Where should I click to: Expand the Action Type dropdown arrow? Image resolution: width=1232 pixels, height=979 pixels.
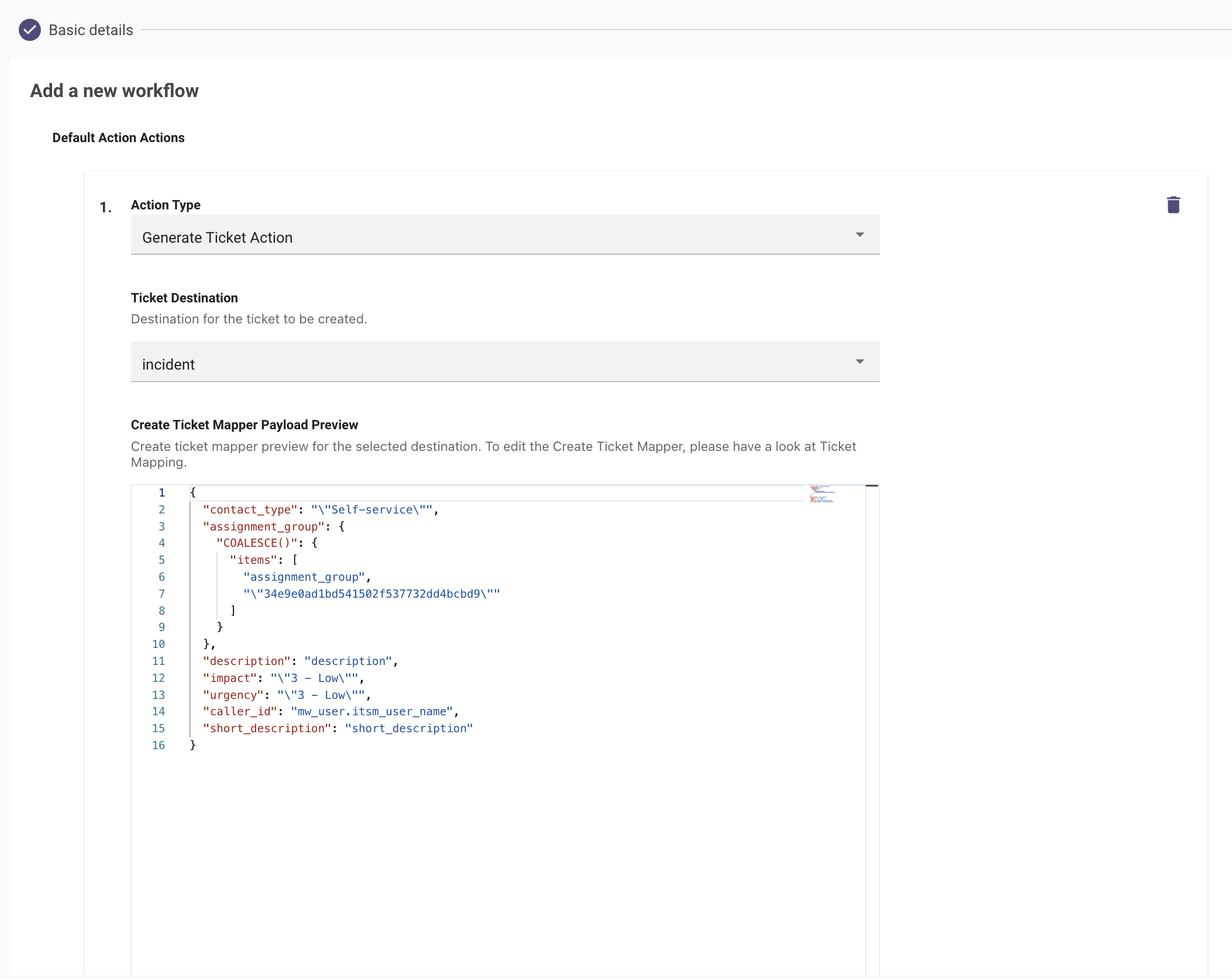coord(859,235)
